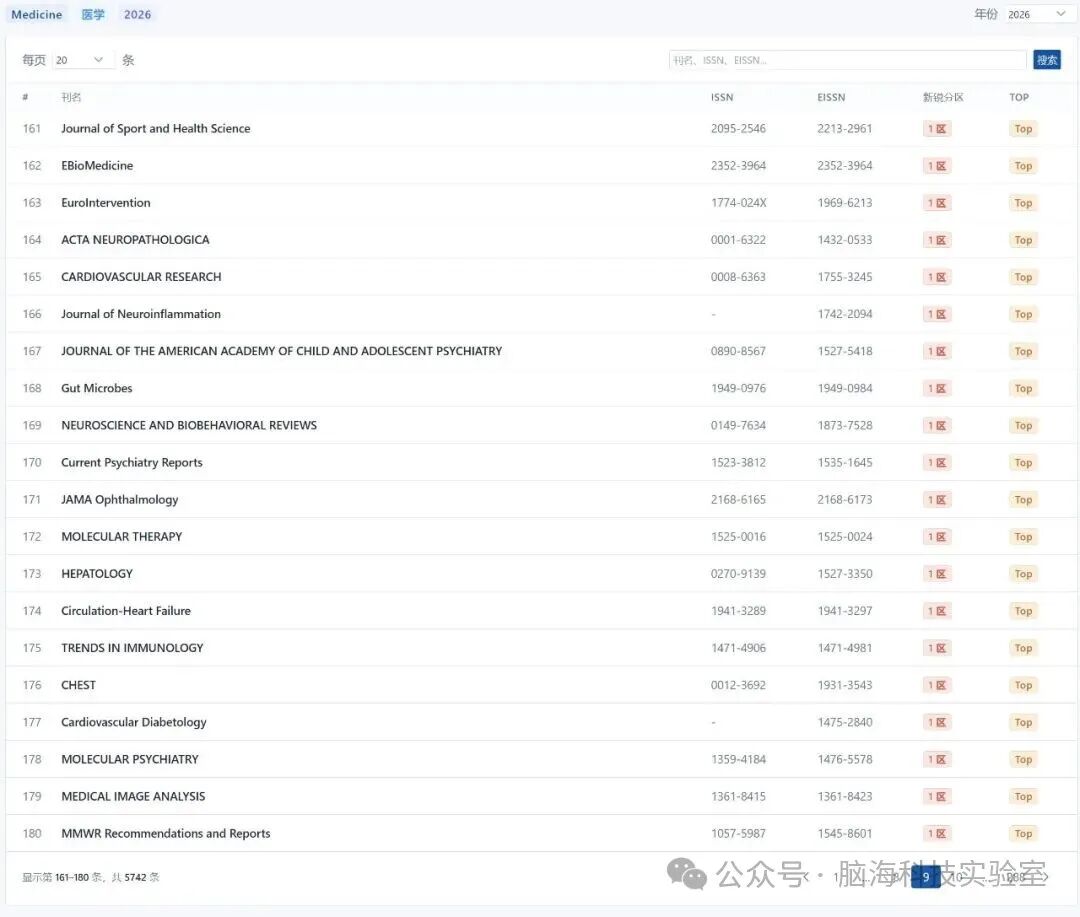
Task: Select Journal of Neuroinflammation entry
Action: pos(141,314)
